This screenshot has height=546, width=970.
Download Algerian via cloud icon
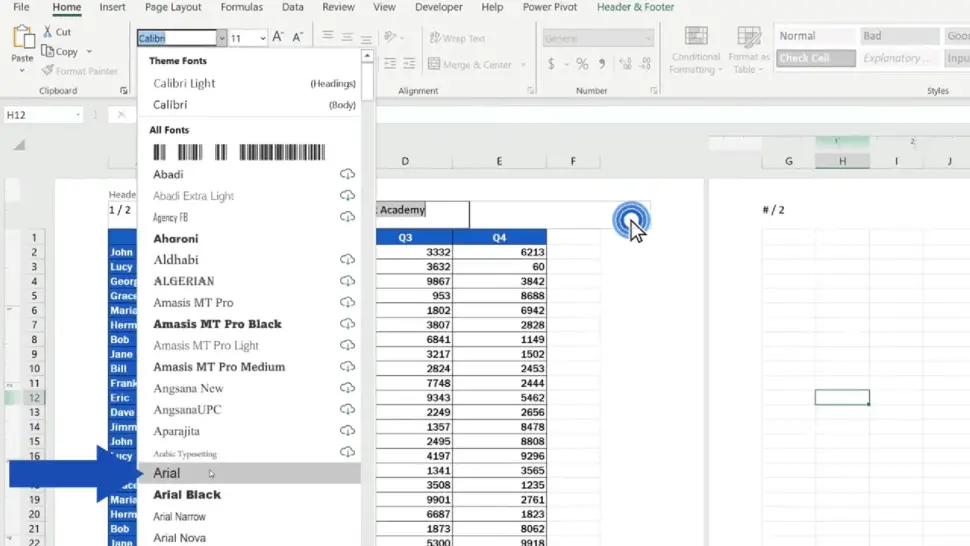point(347,281)
